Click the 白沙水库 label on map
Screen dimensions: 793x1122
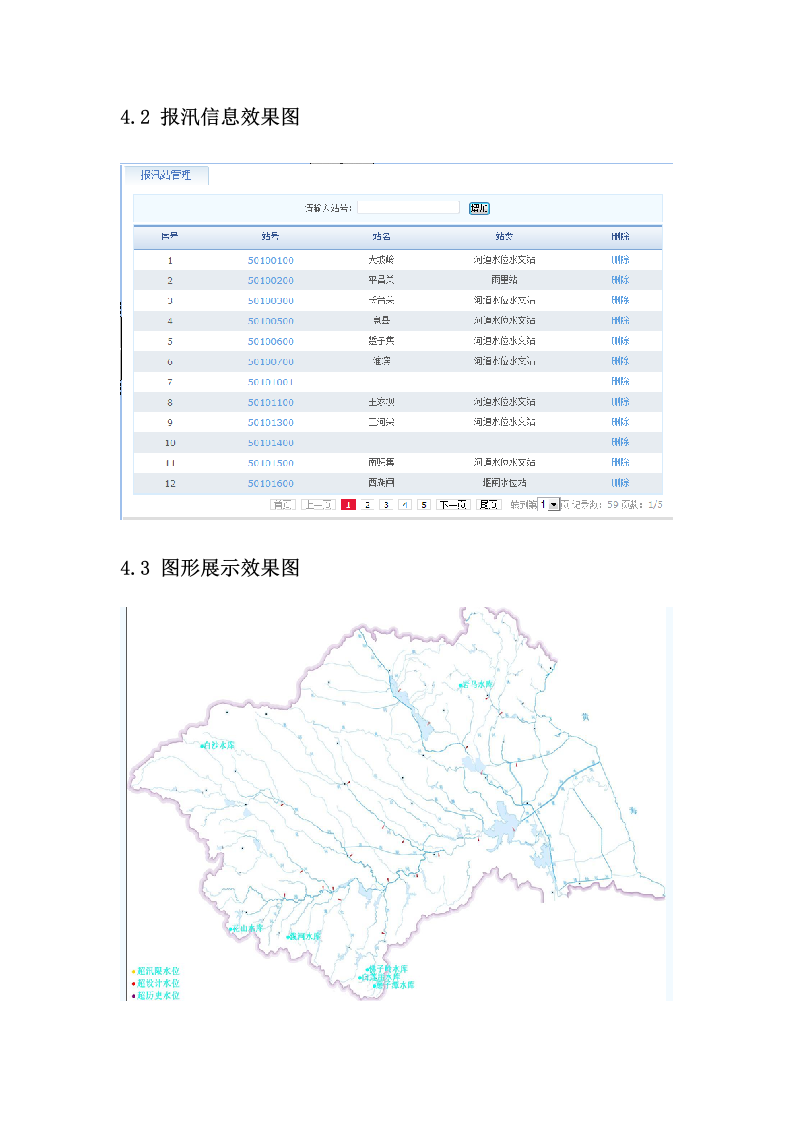218,745
